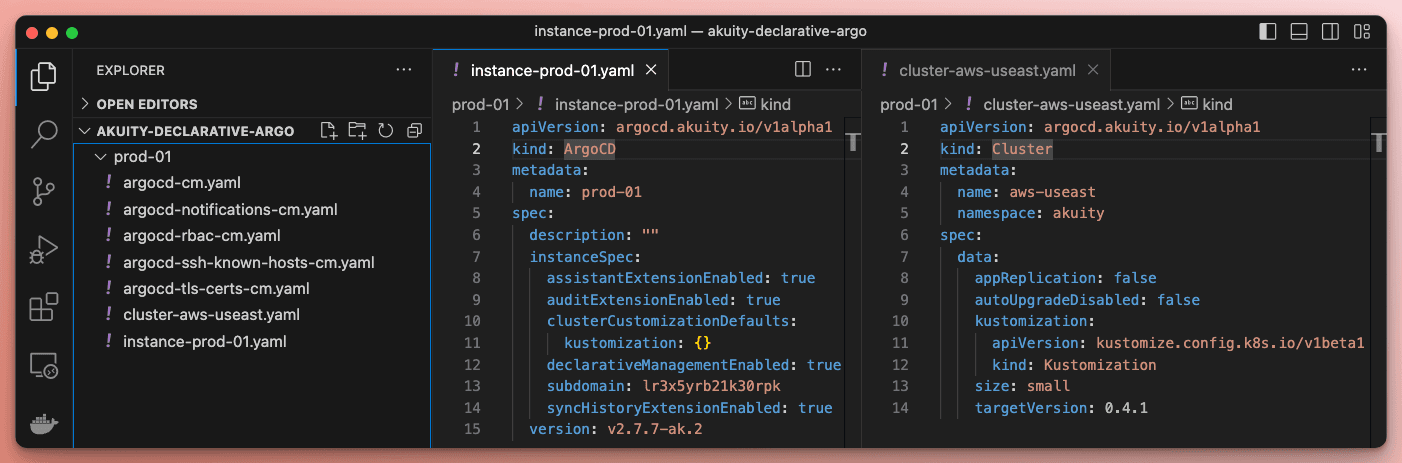Collapse all folders in explorer
The height and width of the screenshot is (463, 1402).
pos(414,131)
